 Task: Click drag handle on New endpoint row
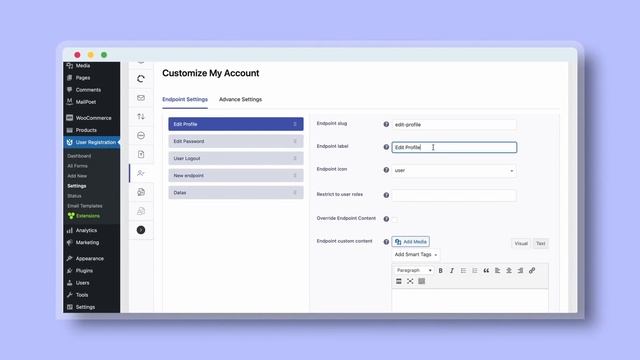(295, 176)
